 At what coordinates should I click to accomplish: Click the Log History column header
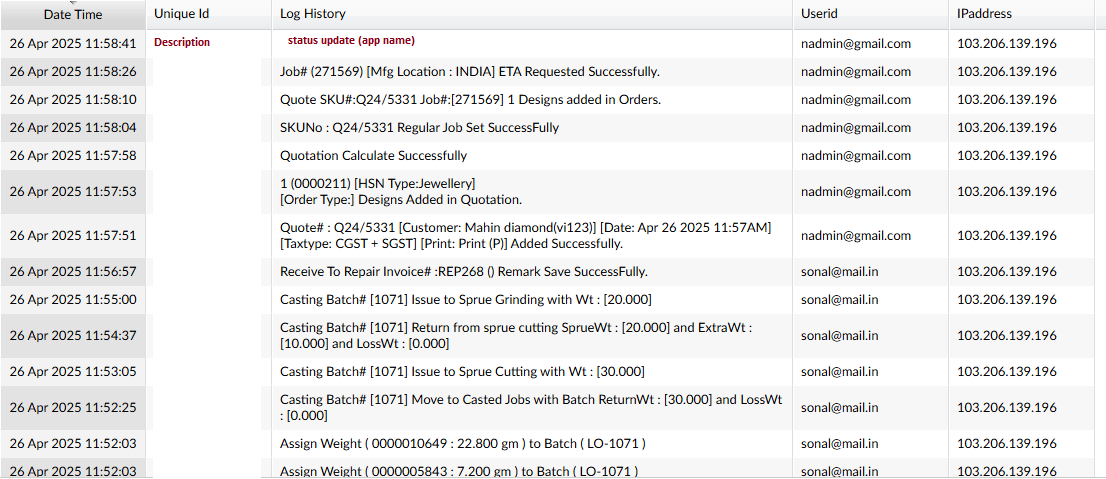coord(313,14)
